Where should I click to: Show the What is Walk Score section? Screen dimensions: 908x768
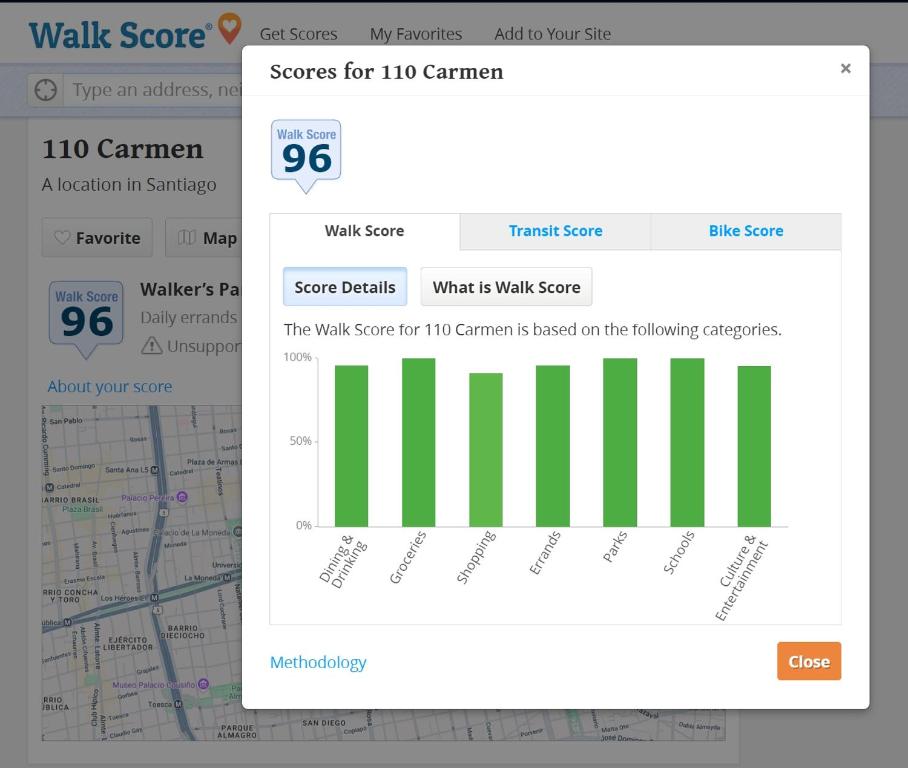tap(506, 287)
